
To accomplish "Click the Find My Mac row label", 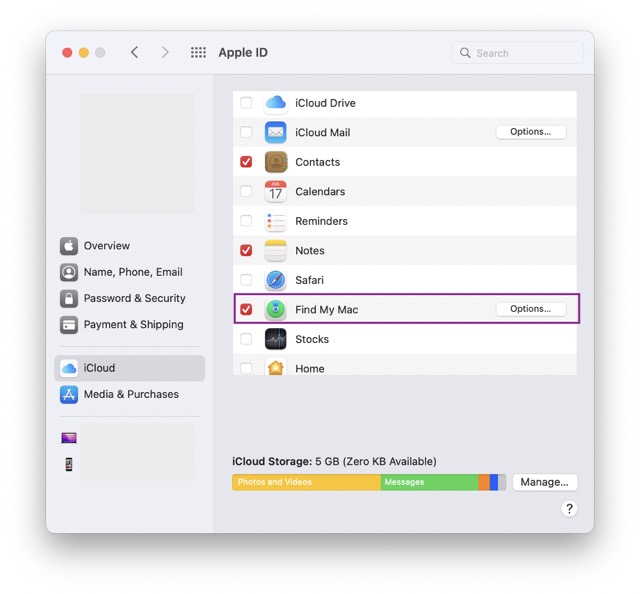I will pyautogui.click(x=327, y=309).
